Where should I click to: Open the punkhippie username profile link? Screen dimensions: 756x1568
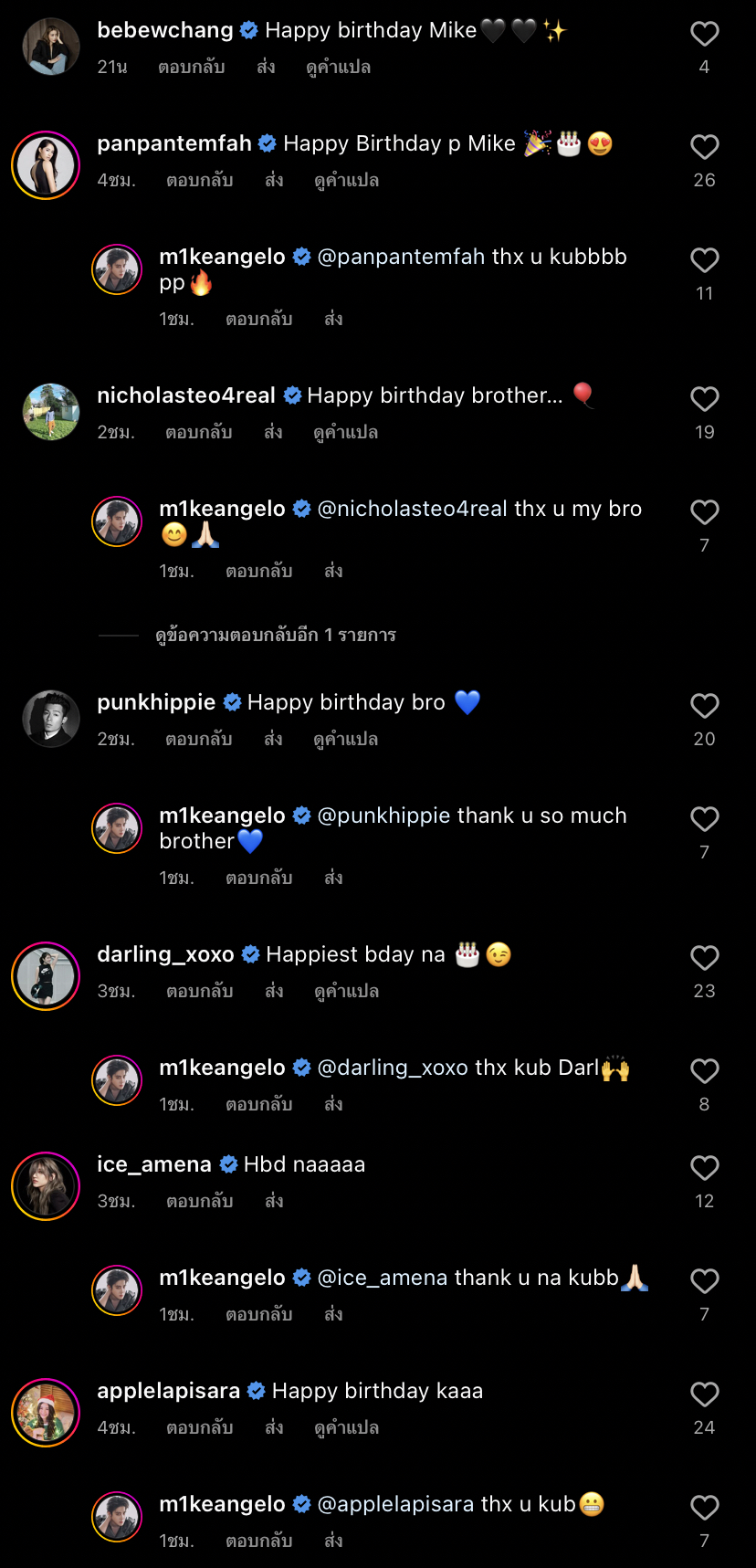156,702
